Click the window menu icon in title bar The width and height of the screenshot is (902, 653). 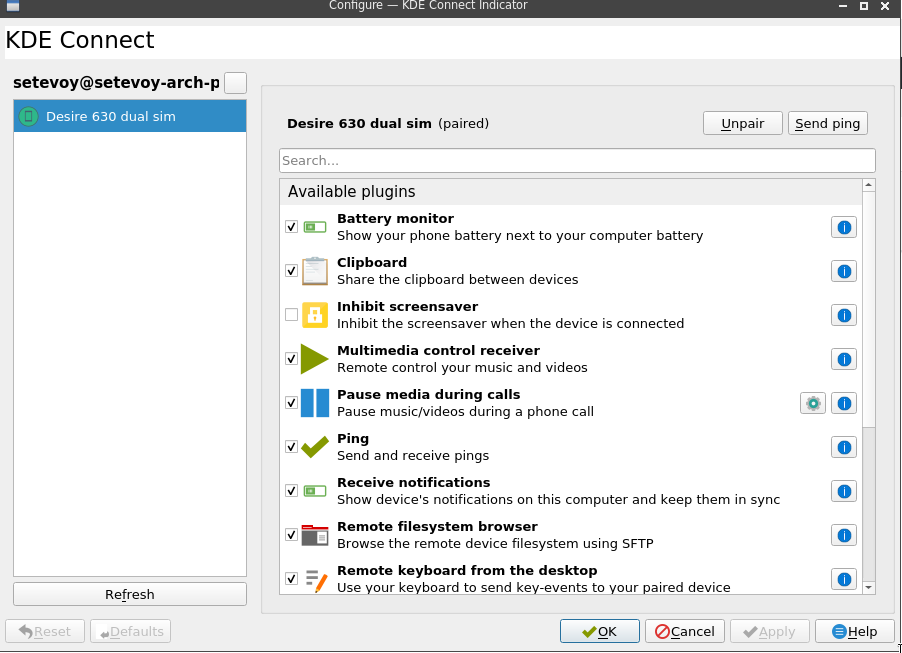coord(12,6)
